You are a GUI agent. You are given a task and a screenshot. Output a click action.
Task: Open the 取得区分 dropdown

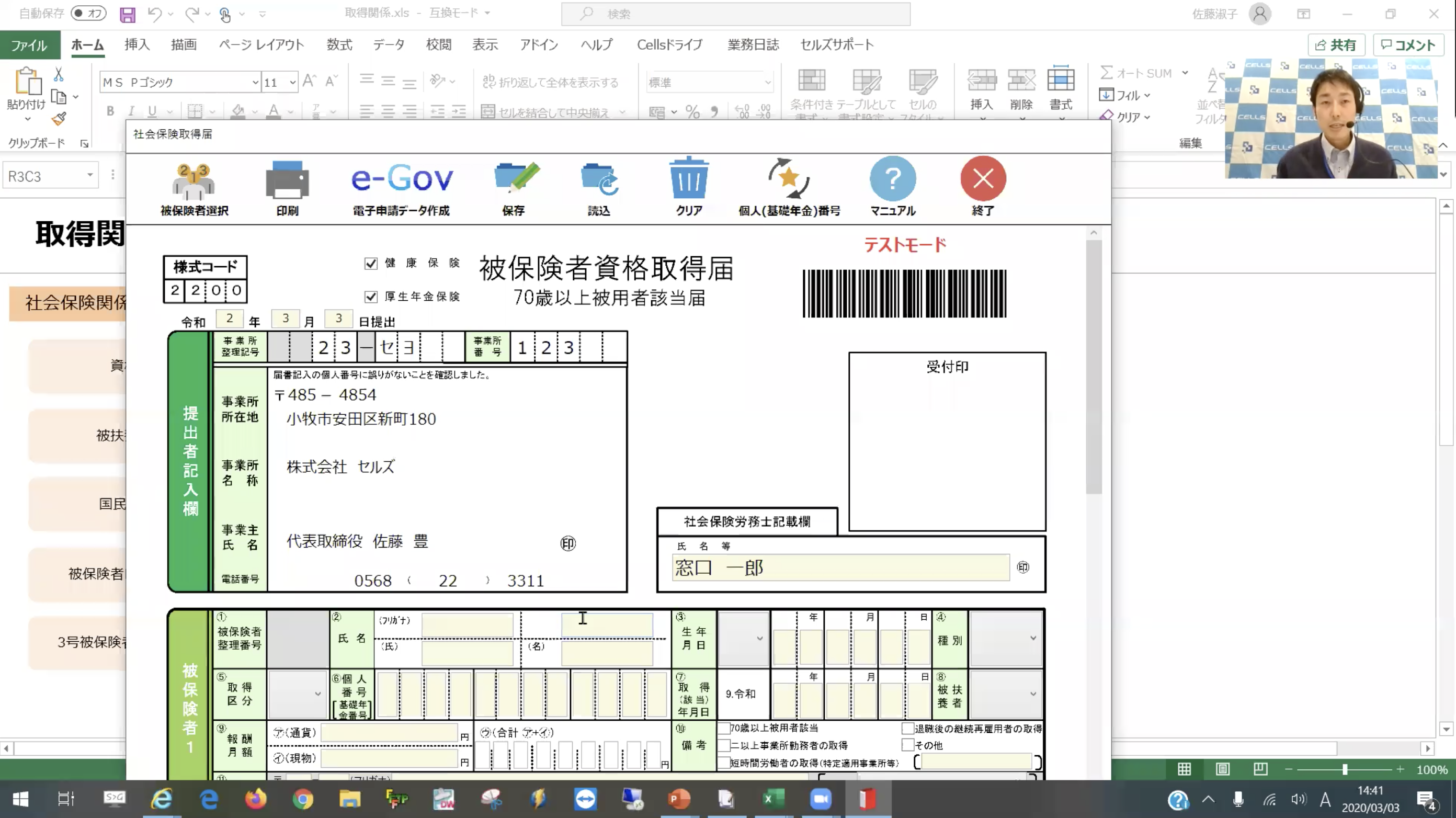(298, 694)
